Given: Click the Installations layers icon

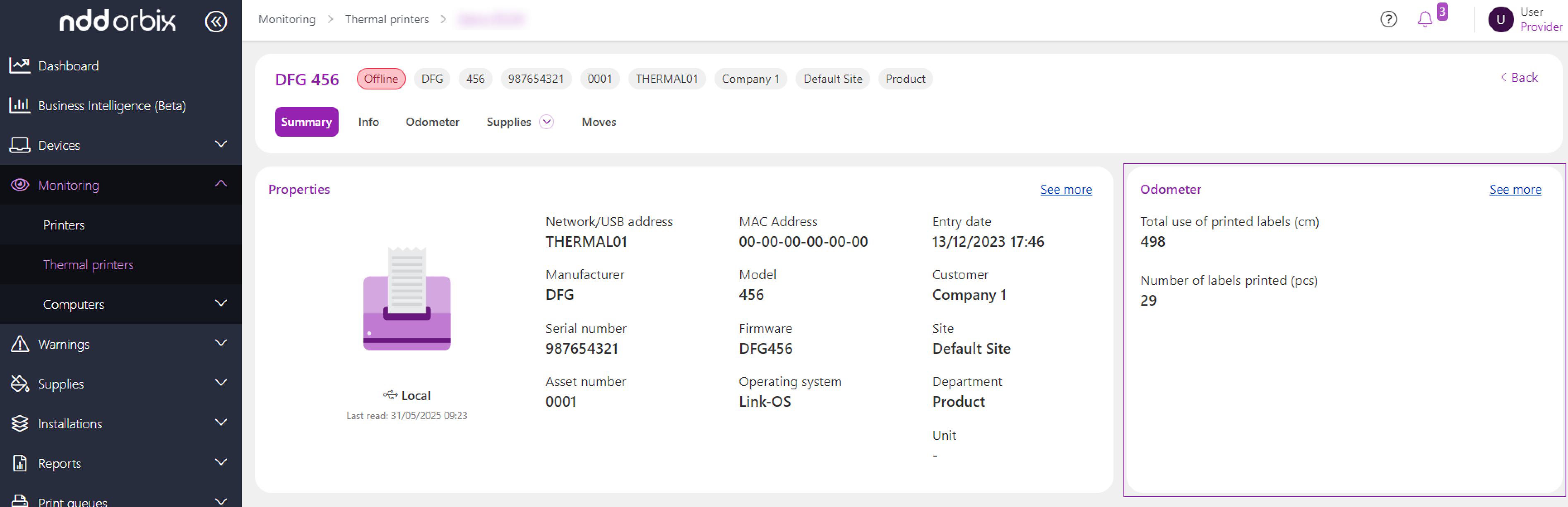Looking at the screenshot, I should 19,423.
